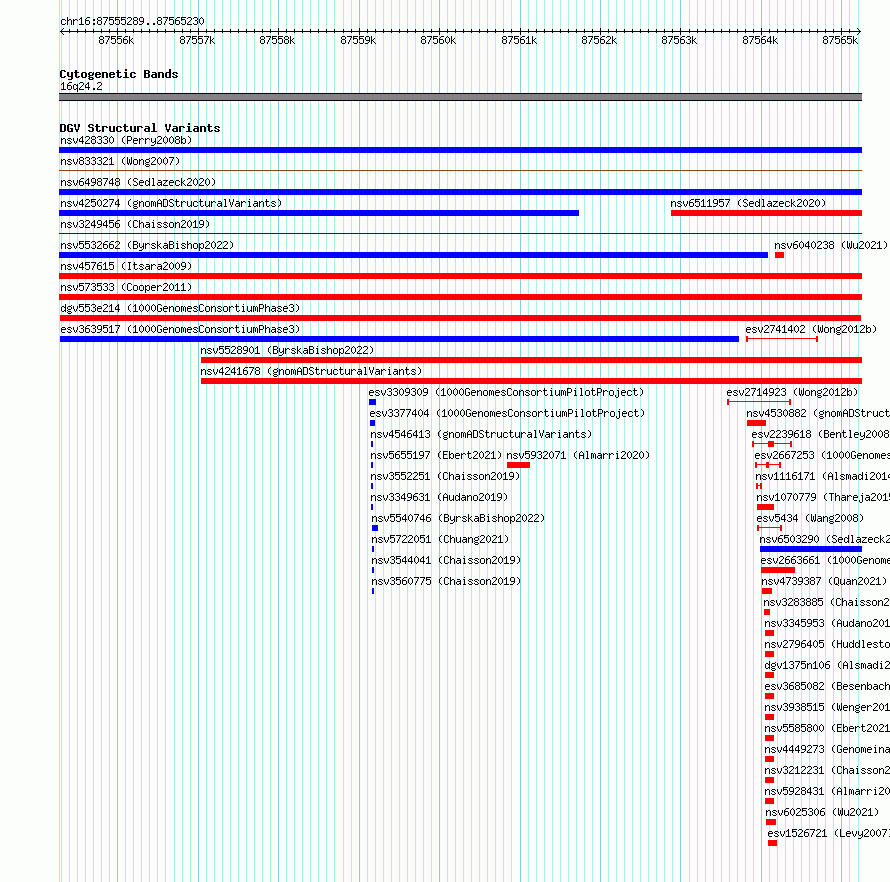
Task: Open nsv3560775 (Chaisson2019) label
Action: pos(446,581)
